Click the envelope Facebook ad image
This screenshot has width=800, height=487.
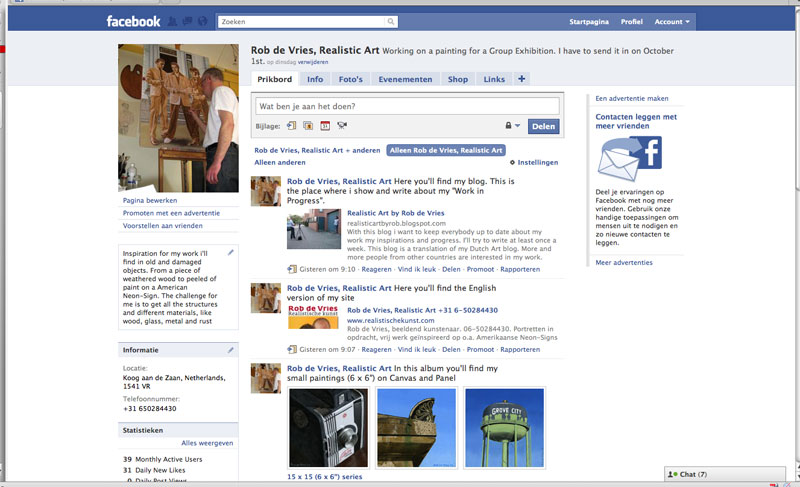click(x=630, y=159)
